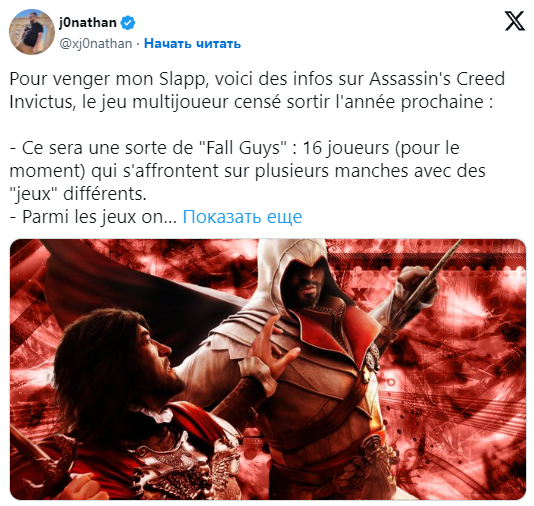Open the j0nathan display name
Viewport: 534px width, 506px height.
(88, 23)
